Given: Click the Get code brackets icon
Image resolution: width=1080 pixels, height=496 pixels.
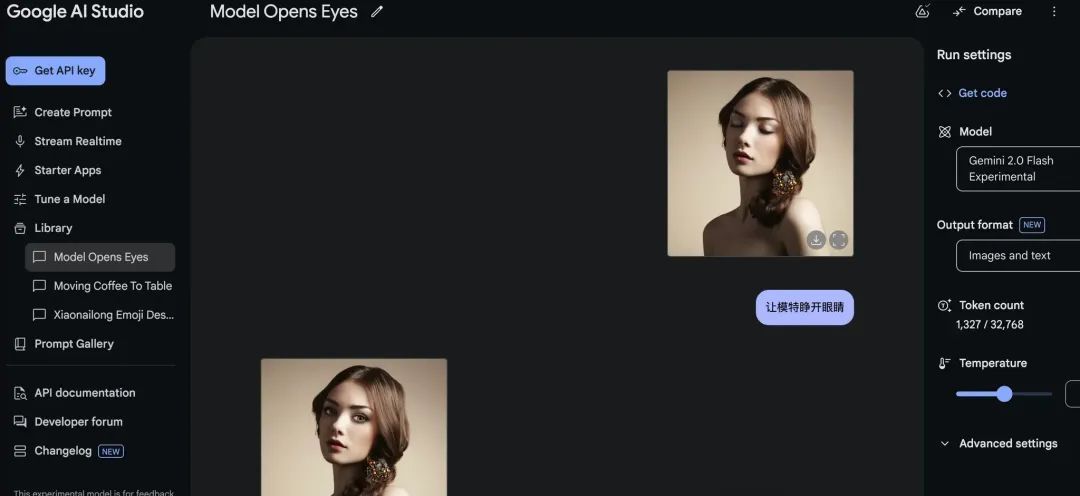Looking at the screenshot, I should (944, 93).
